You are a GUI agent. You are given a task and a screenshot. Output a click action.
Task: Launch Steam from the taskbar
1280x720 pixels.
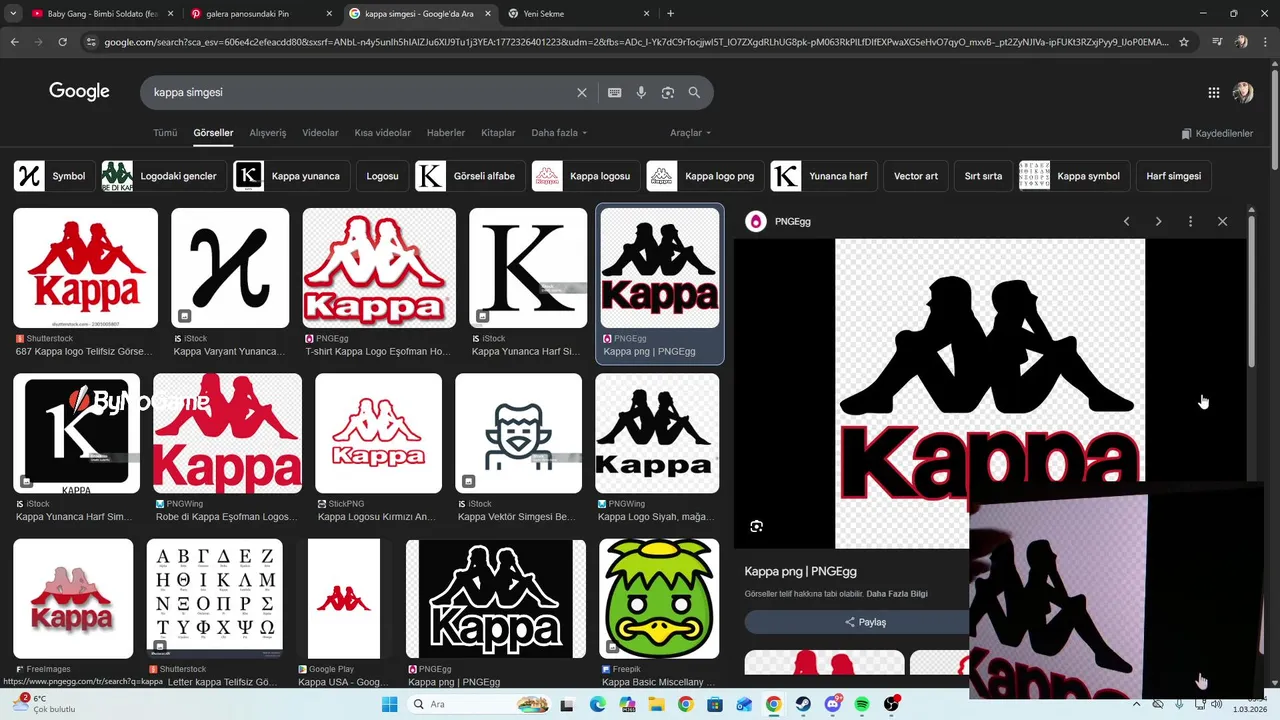tap(803, 704)
